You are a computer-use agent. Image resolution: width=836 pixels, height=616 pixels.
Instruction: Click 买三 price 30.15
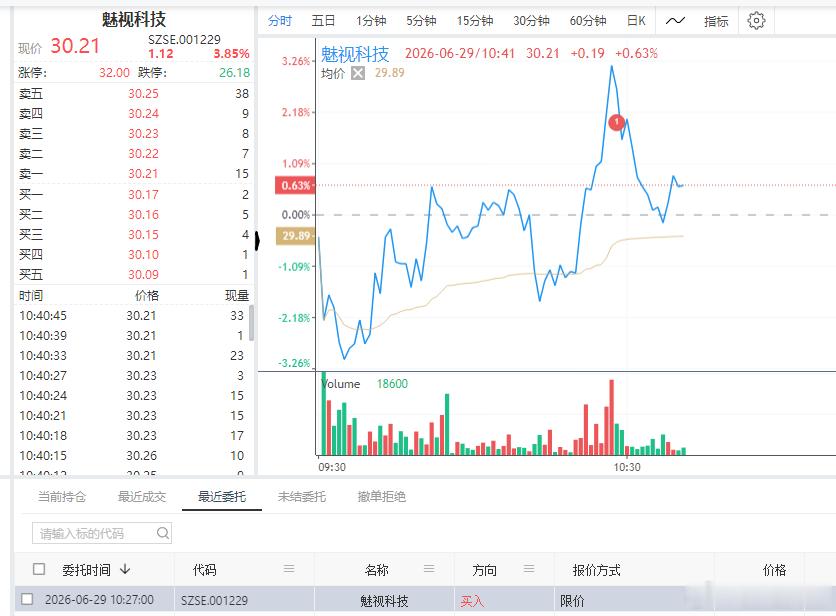(143, 235)
